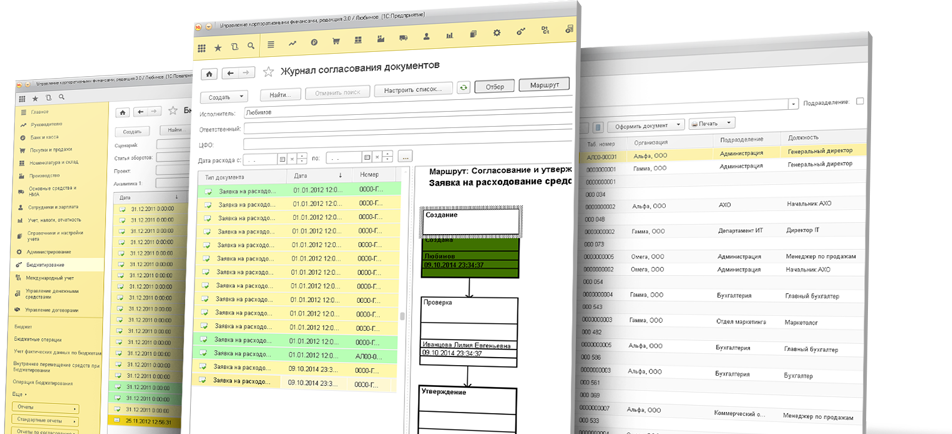The height and width of the screenshot is (434, 952).
Task: Open the sections grid menu icon
Action: tap(201, 47)
